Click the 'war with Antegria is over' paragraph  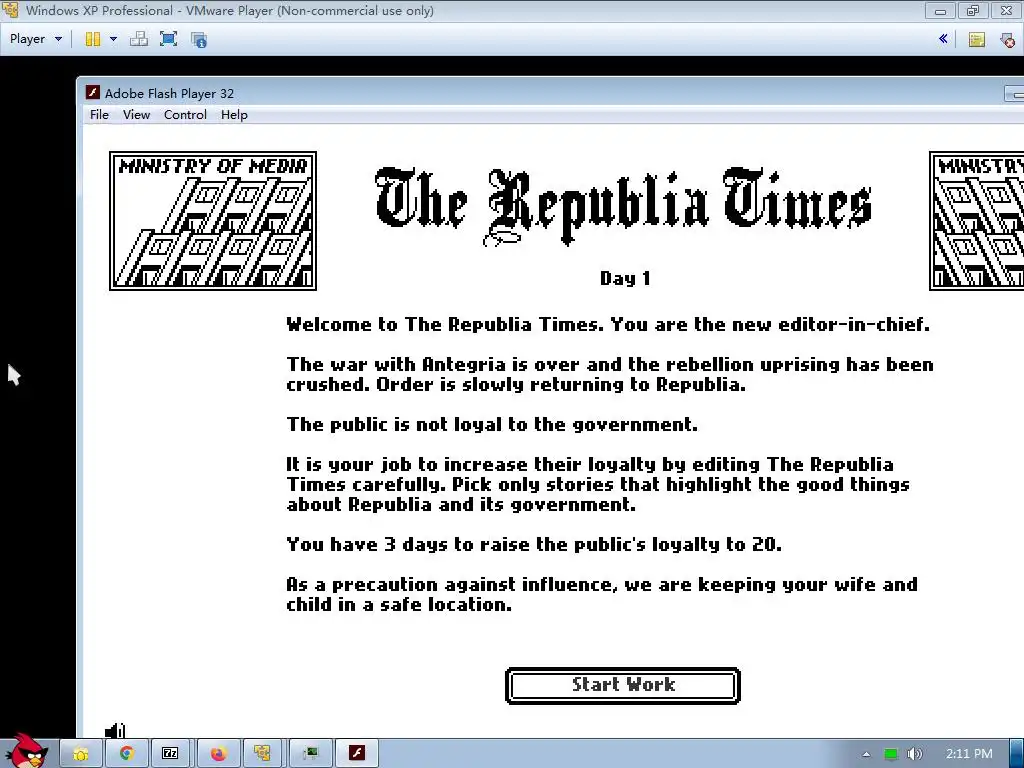pos(610,374)
